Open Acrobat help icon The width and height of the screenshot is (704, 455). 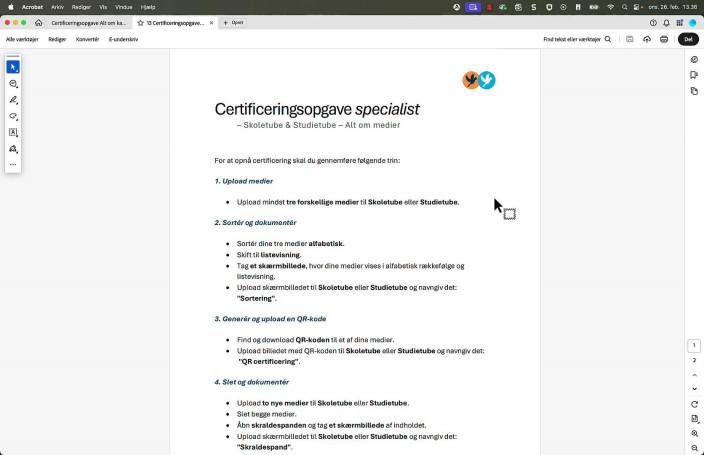[653, 23]
